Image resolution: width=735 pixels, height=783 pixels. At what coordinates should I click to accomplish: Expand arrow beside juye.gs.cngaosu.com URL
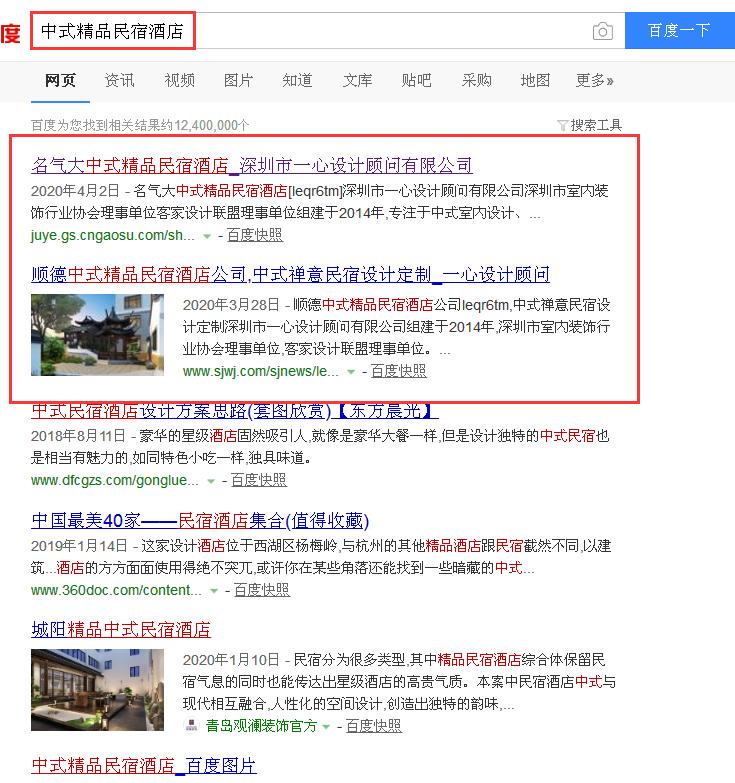(207, 236)
